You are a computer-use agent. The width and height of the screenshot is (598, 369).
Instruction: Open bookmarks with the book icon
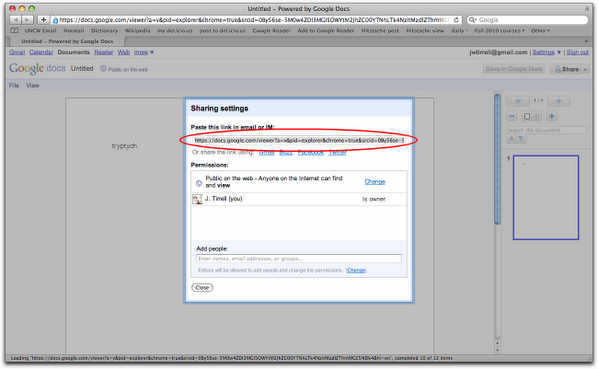tap(14, 30)
